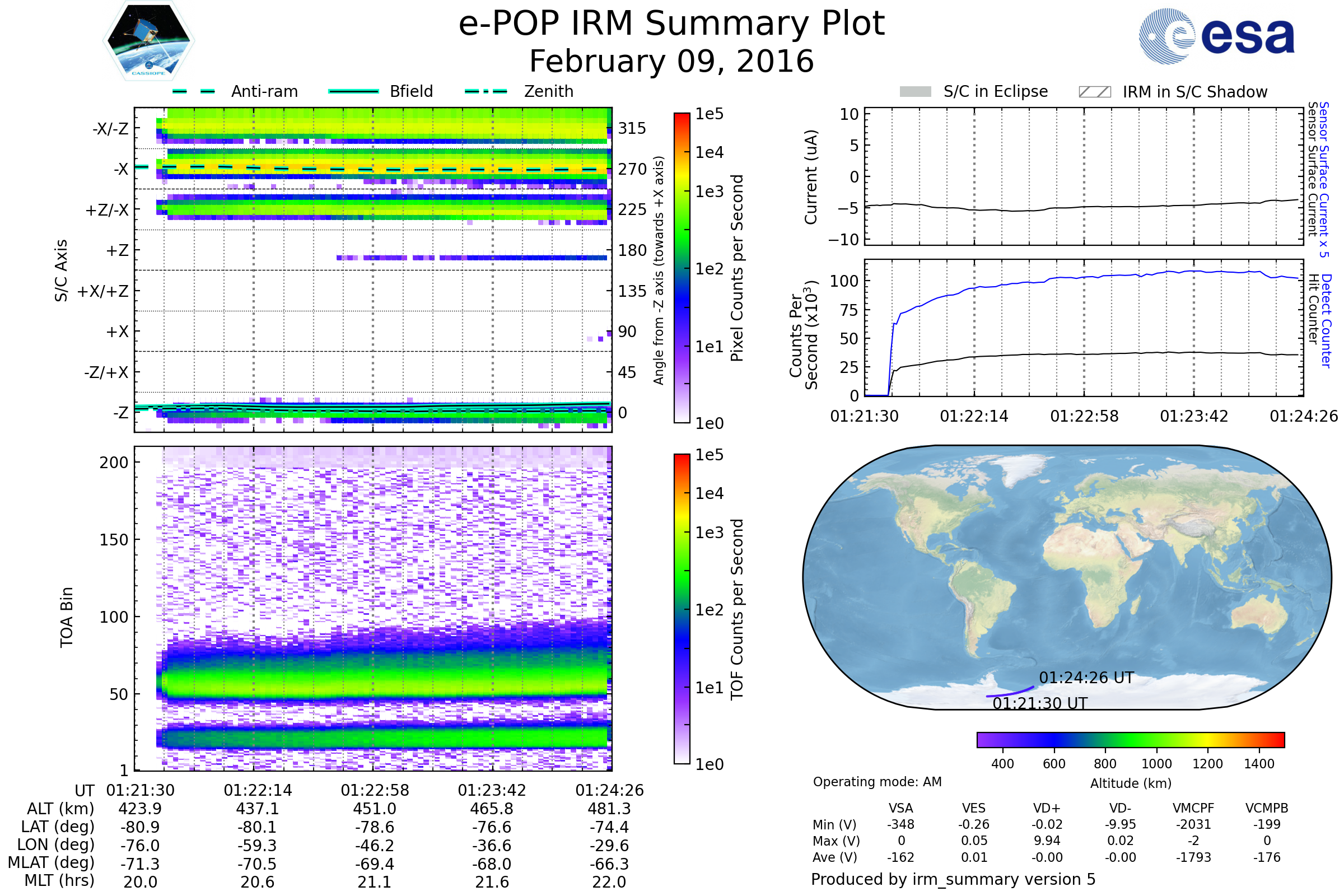Click the 01:21:30 UT label on map
This screenshot has height=896, width=1344.
pyautogui.click(x=1039, y=703)
